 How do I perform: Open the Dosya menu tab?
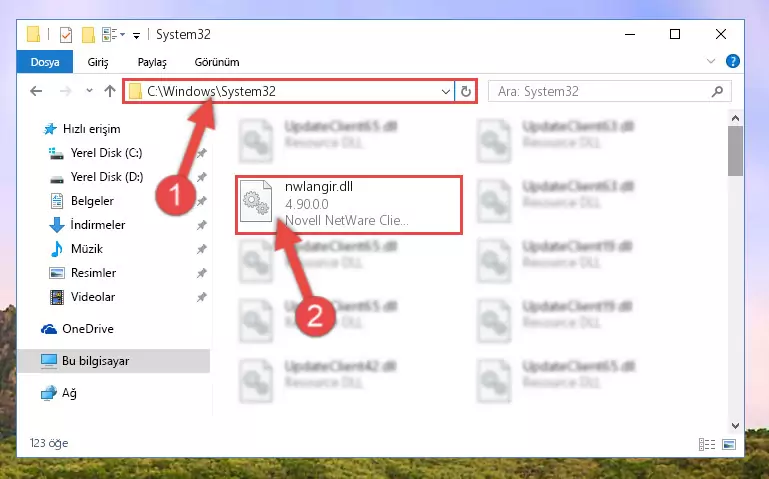[x=45, y=62]
